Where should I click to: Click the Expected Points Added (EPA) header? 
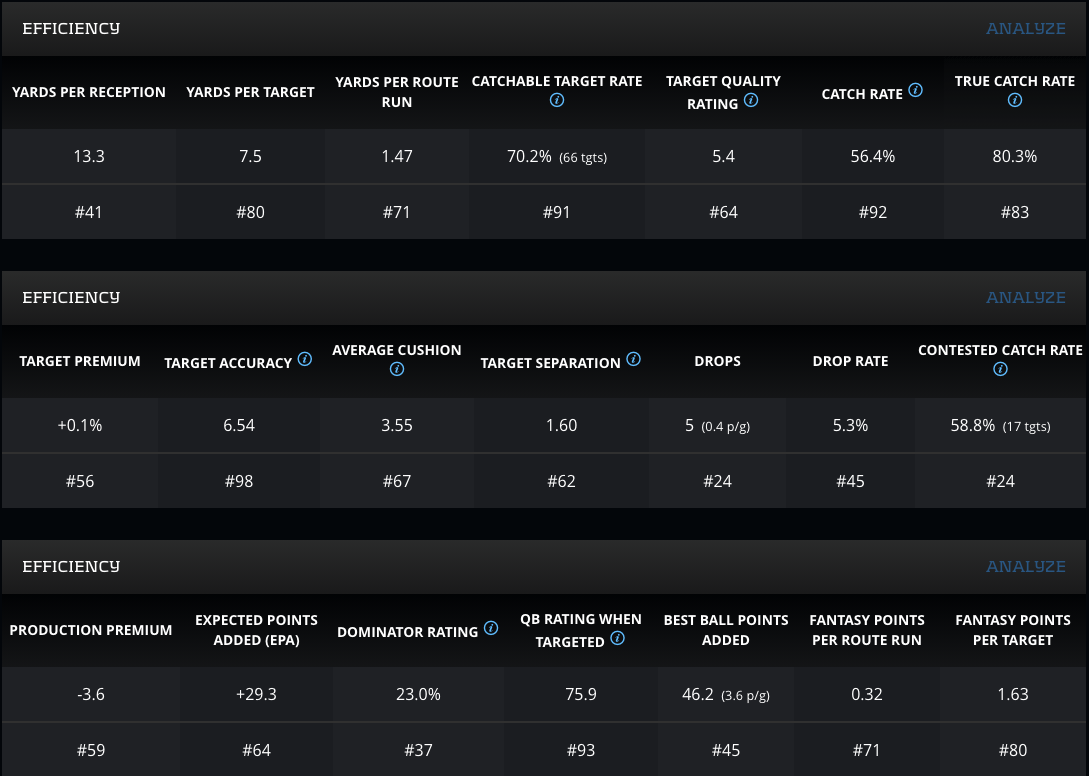point(256,630)
